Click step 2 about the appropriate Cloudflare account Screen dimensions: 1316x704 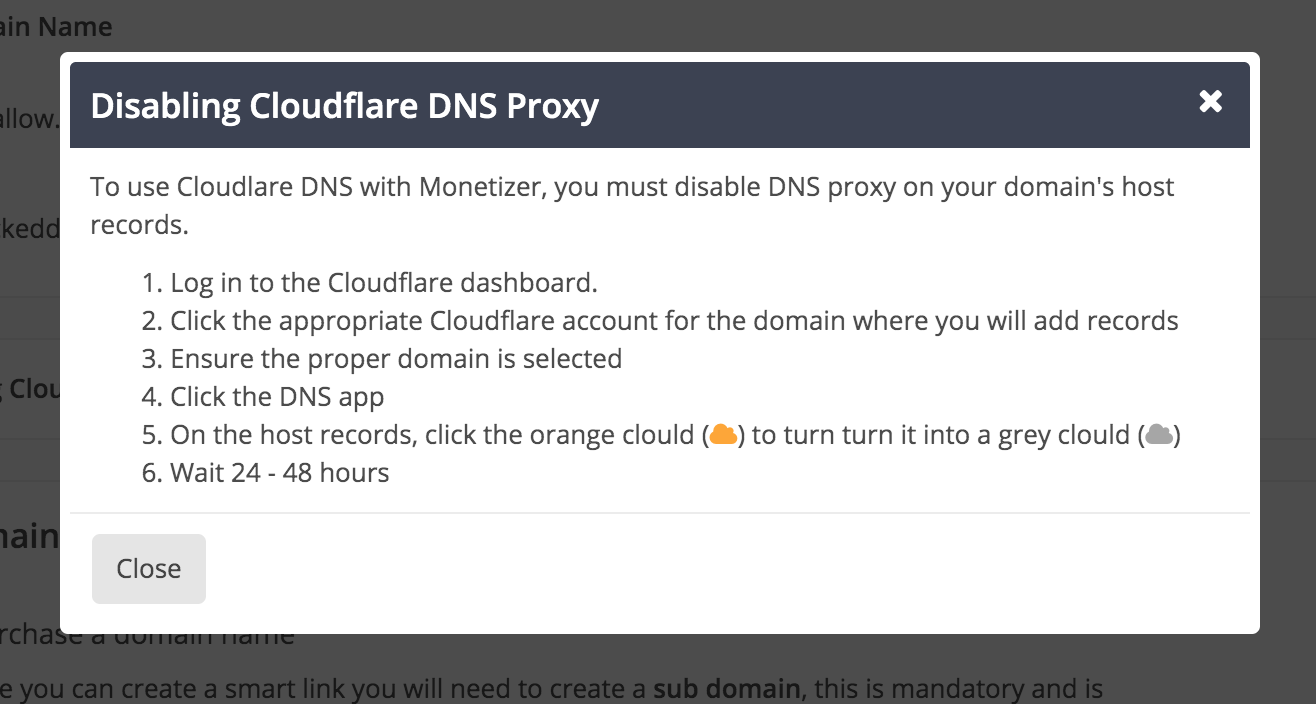point(674,321)
